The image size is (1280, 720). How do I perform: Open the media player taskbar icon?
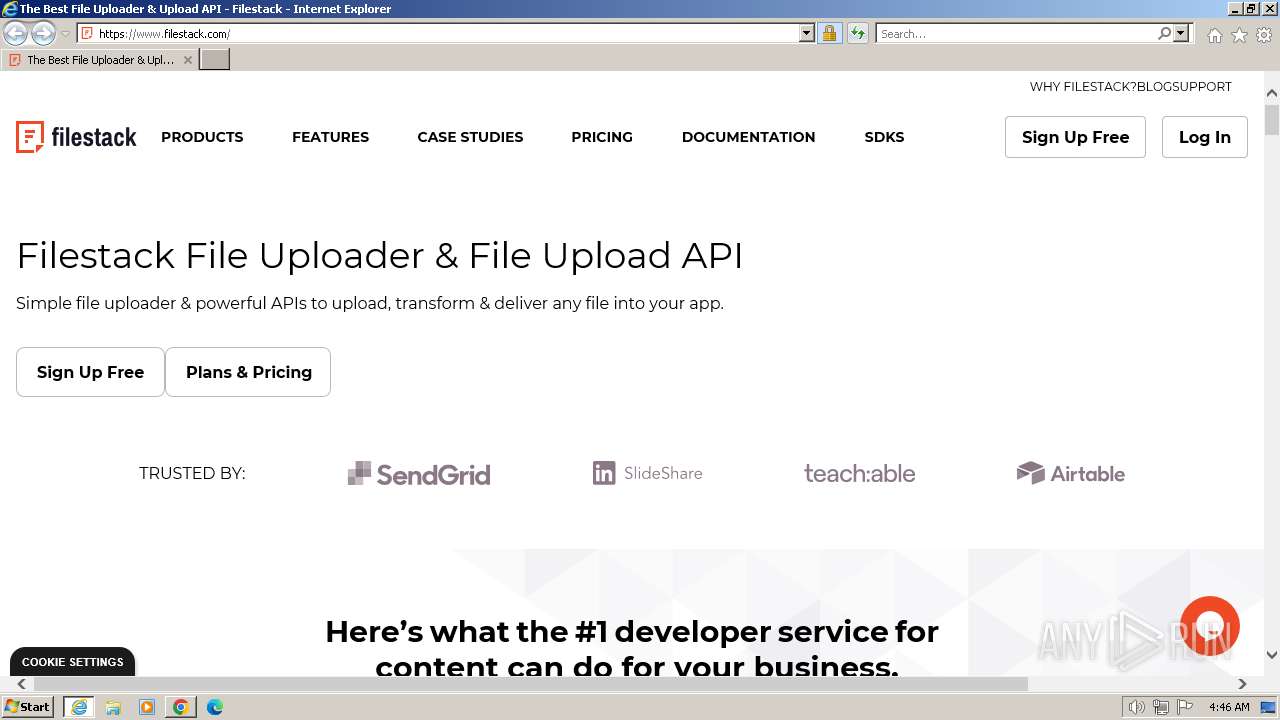click(x=147, y=707)
